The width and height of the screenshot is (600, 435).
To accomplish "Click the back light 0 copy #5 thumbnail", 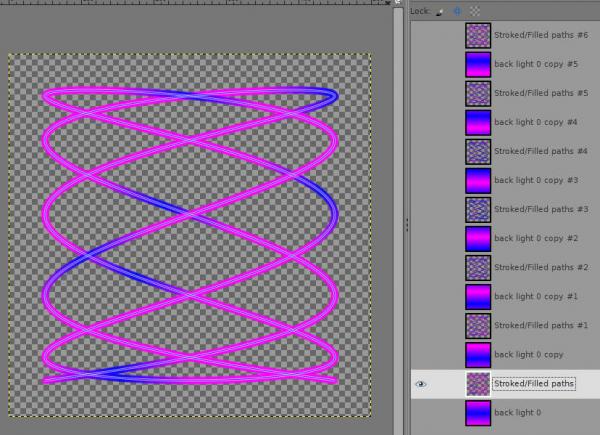I will click(x=478, y=65).
